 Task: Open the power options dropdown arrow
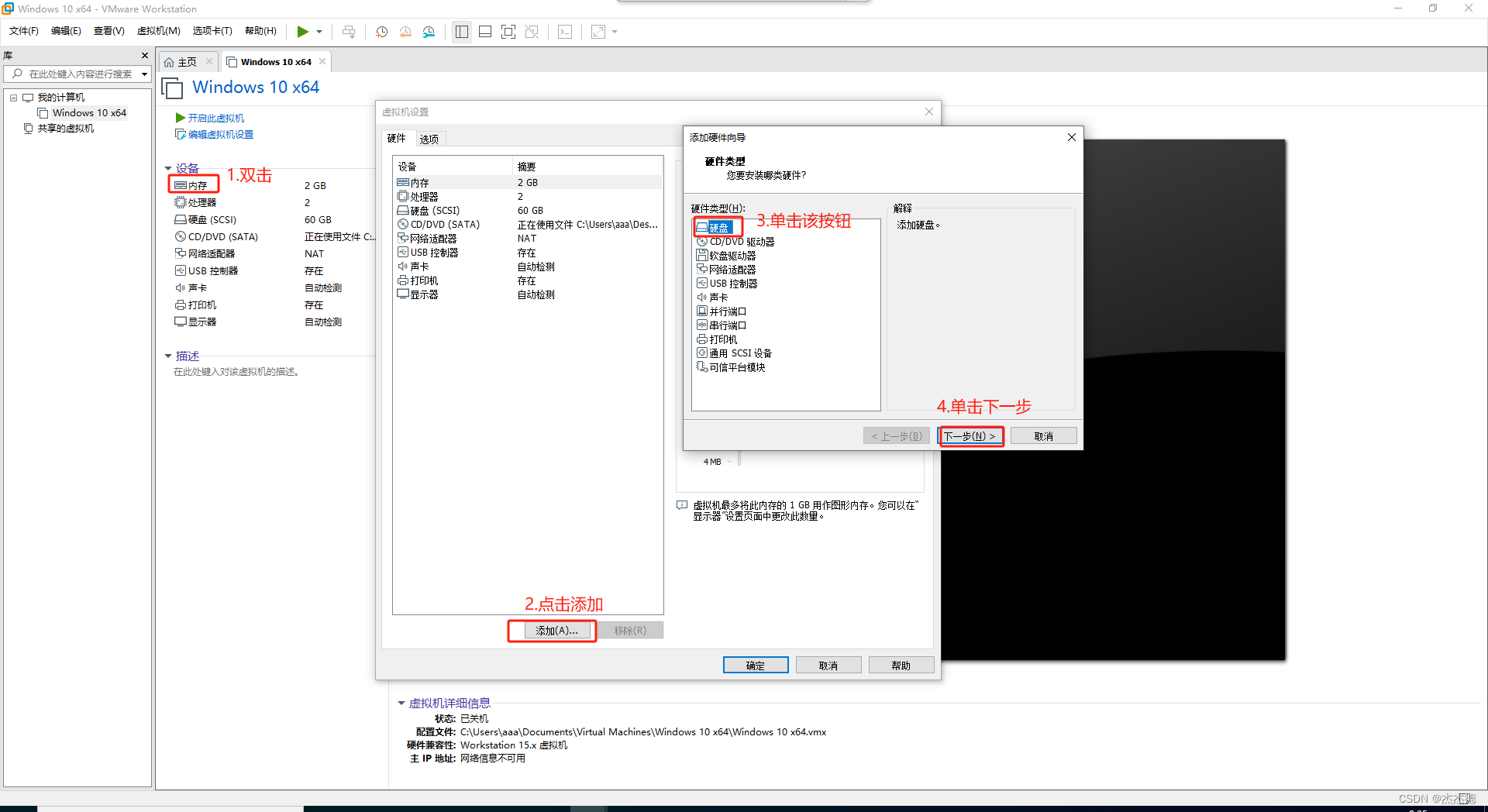pos(319,32)
